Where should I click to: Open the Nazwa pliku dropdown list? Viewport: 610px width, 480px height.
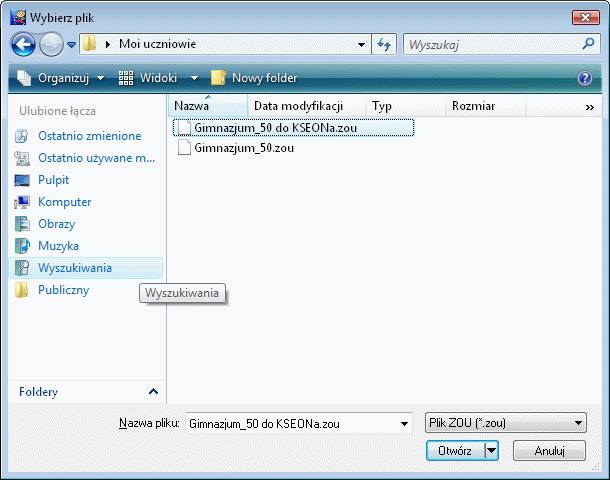[x=405, y=424]
